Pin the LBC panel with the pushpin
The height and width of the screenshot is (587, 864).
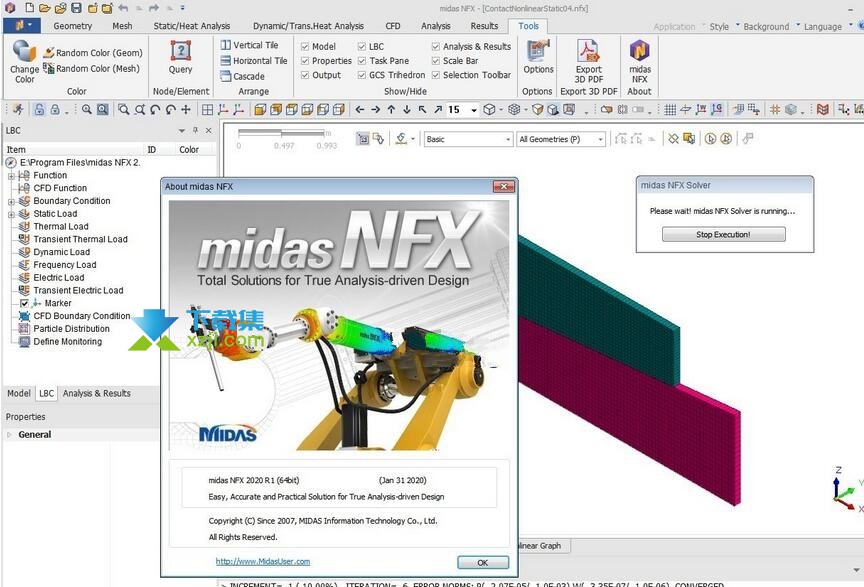(x=195, y=131)
